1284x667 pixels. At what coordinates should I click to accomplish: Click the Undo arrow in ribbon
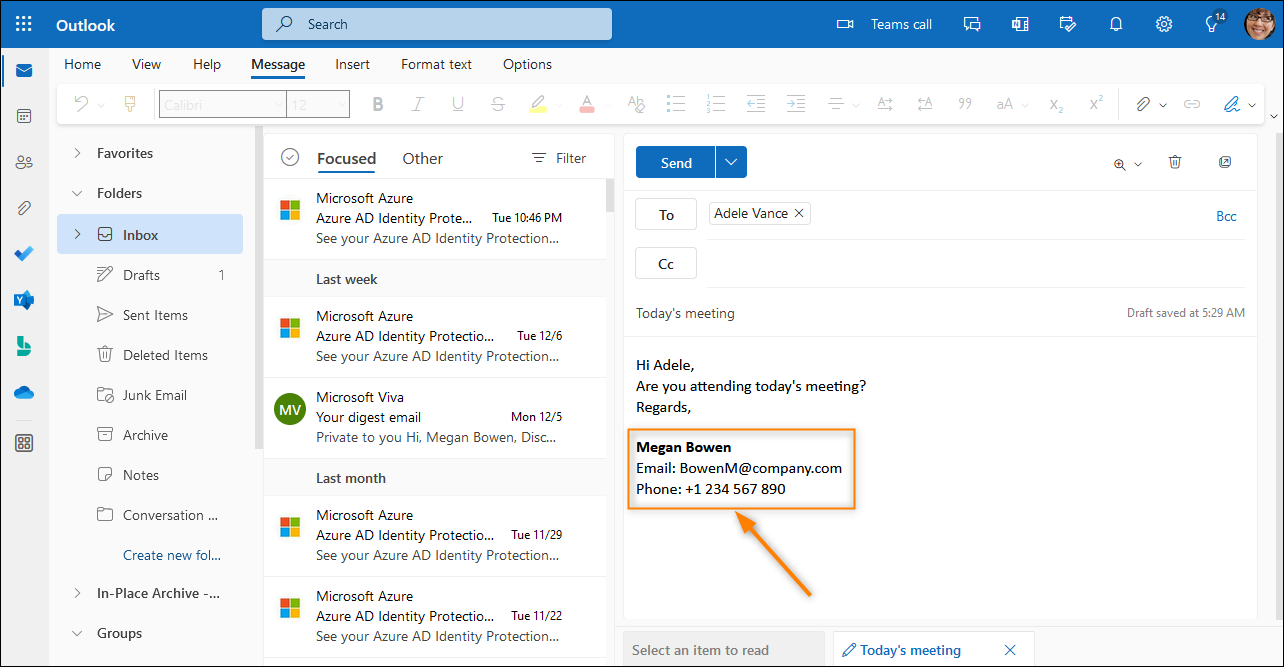pyautogui.click(x=81, y=103)
